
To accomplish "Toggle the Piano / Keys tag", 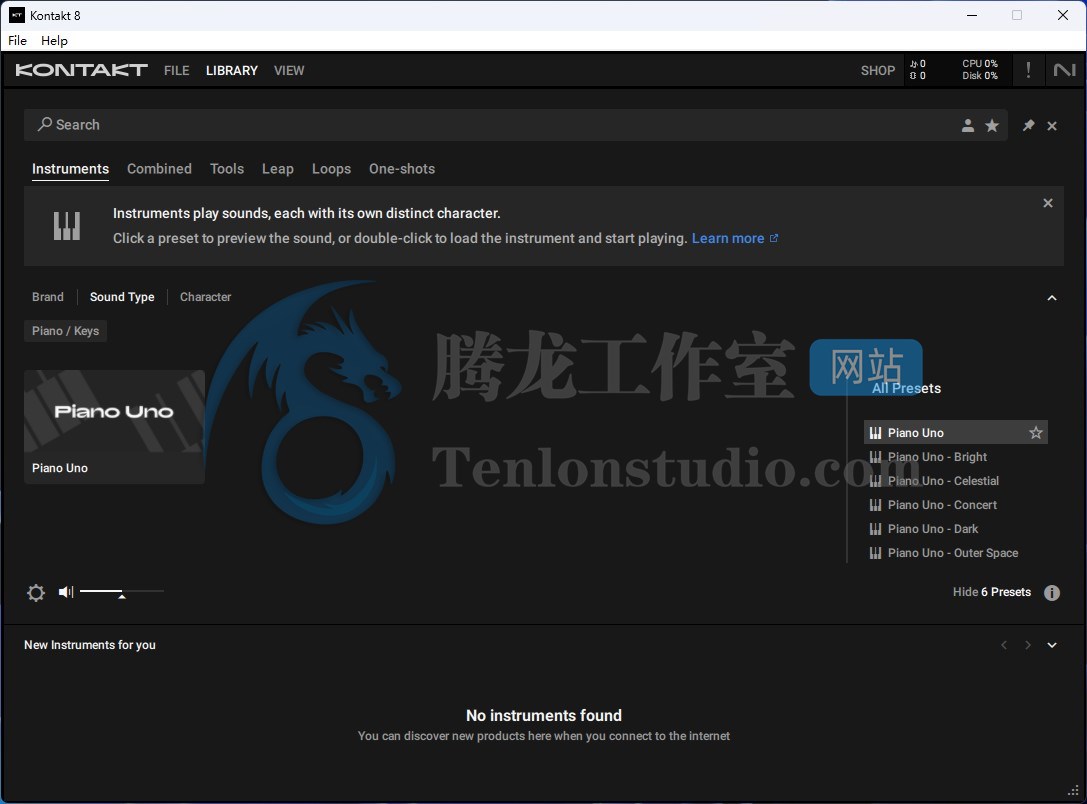I will click(65, 331).
